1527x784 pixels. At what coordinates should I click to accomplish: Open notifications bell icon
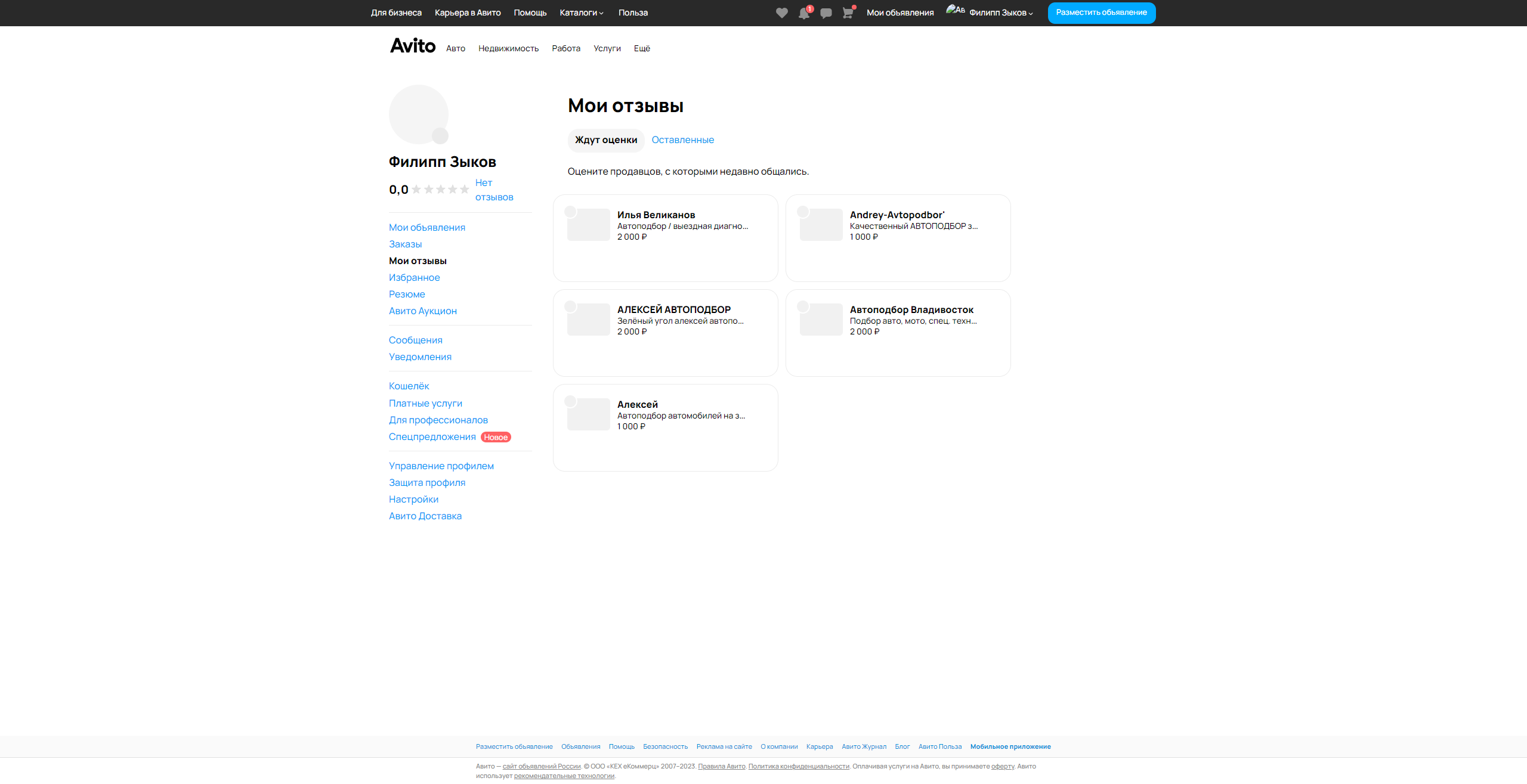[804, 13]
